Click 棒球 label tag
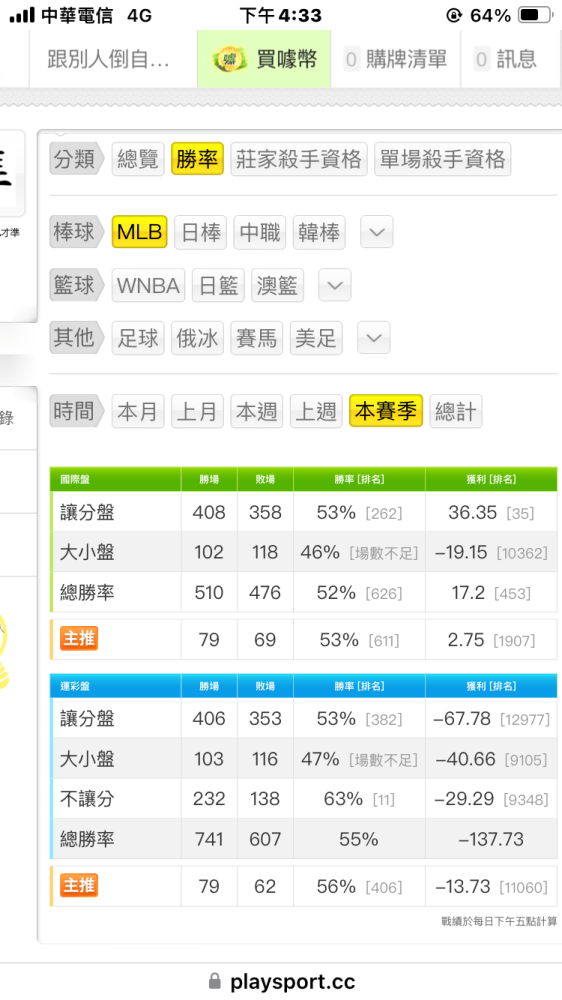 pos(75,232)
